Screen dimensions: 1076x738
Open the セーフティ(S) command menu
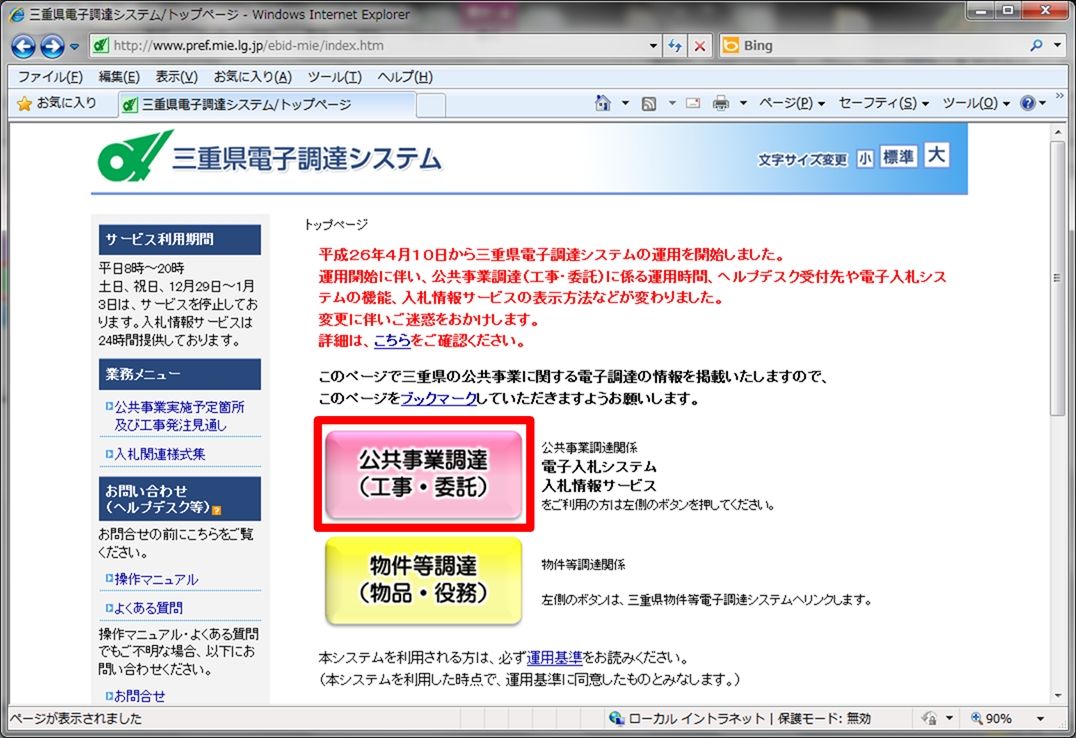point(884,103)
